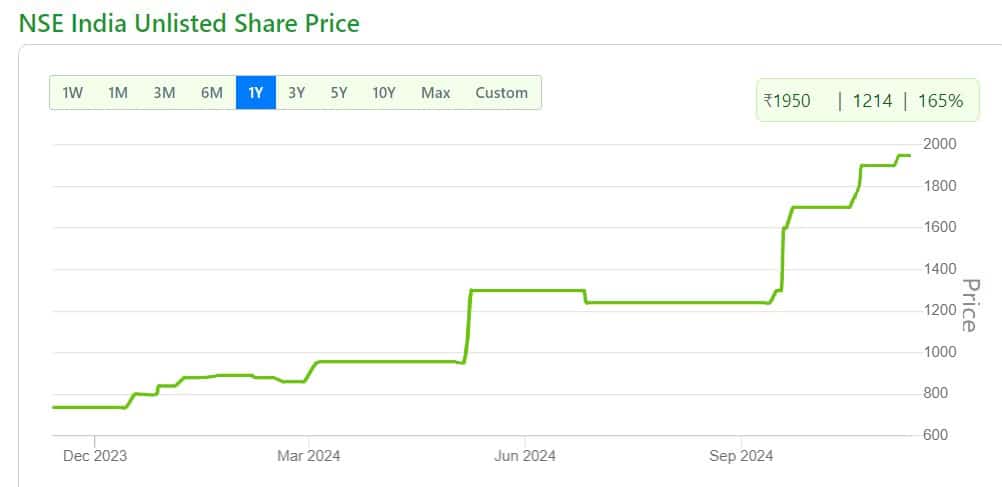The image size is (1002, 487).
Task: Click the active 1Y range button
Action: (255, 93)
